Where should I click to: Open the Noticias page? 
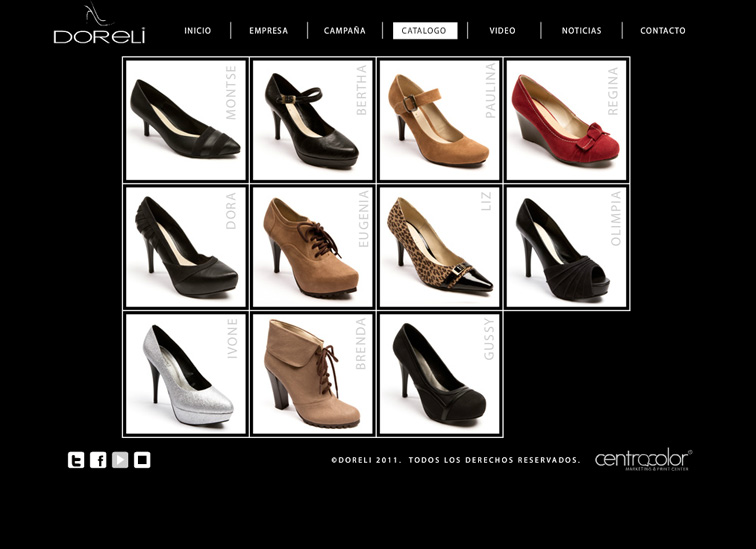581,31
